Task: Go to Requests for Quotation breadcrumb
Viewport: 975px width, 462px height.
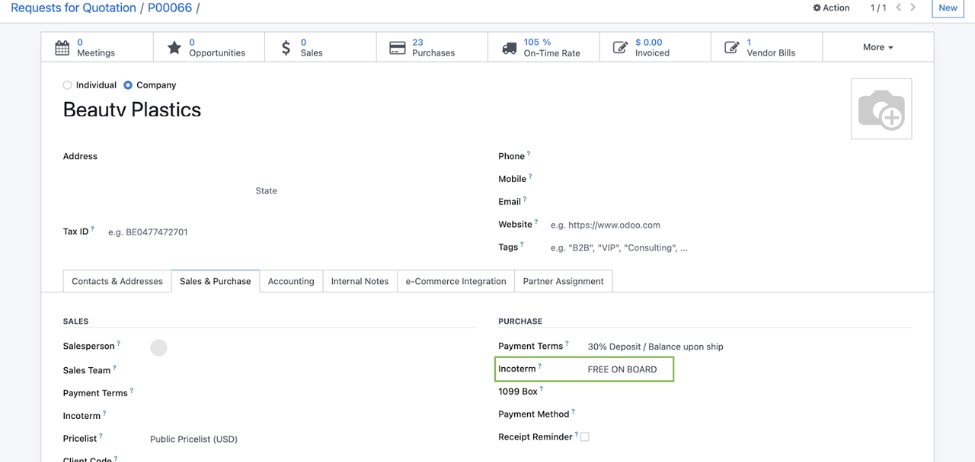Action: (x=73, y=8)
